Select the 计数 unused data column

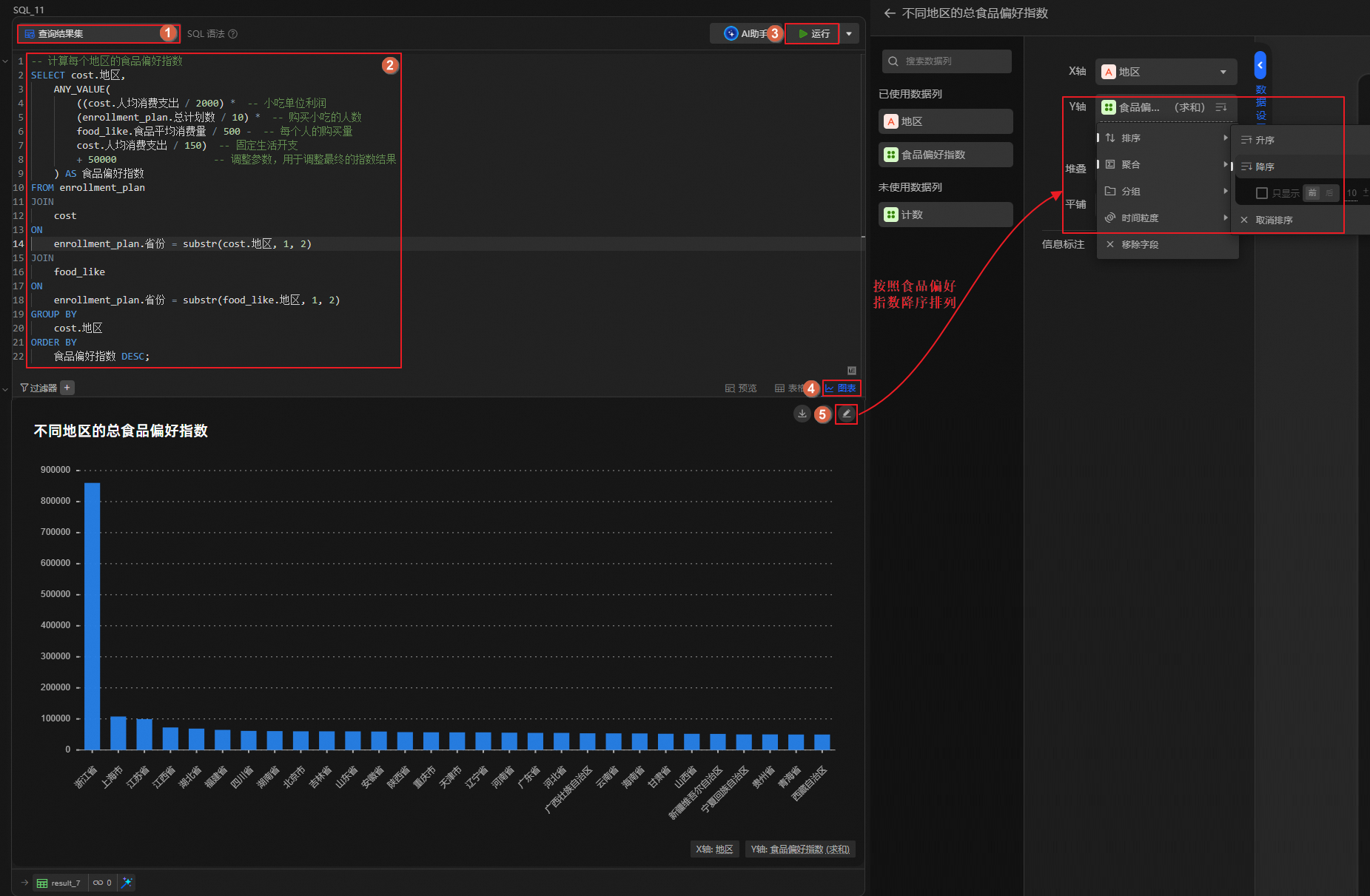point(945,215)
